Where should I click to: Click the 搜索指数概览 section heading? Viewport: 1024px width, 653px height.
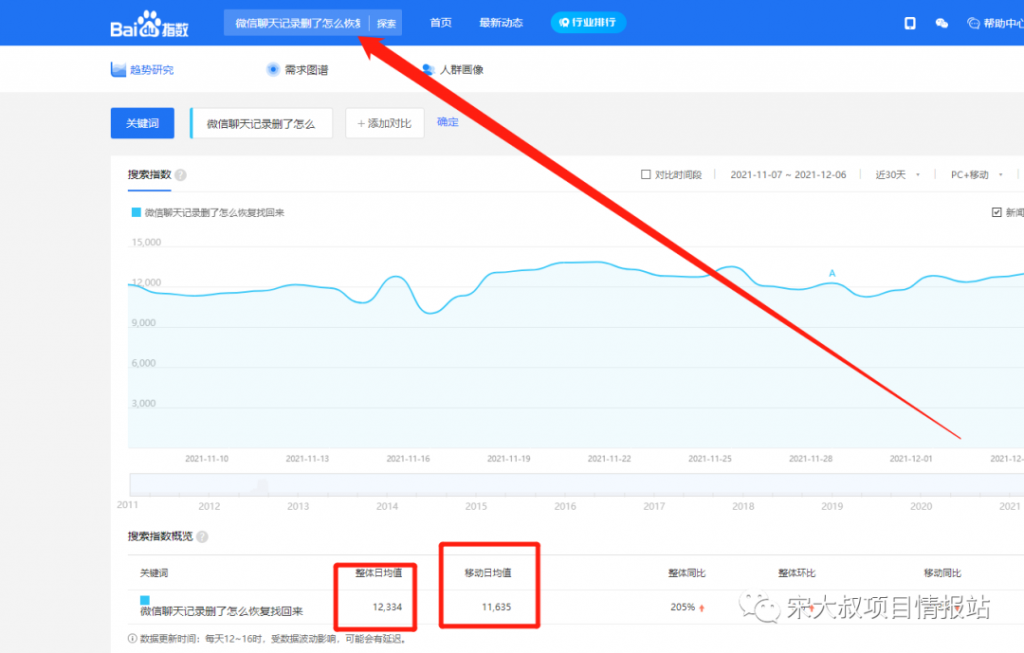pyautogui.click(x=161, y=537)
